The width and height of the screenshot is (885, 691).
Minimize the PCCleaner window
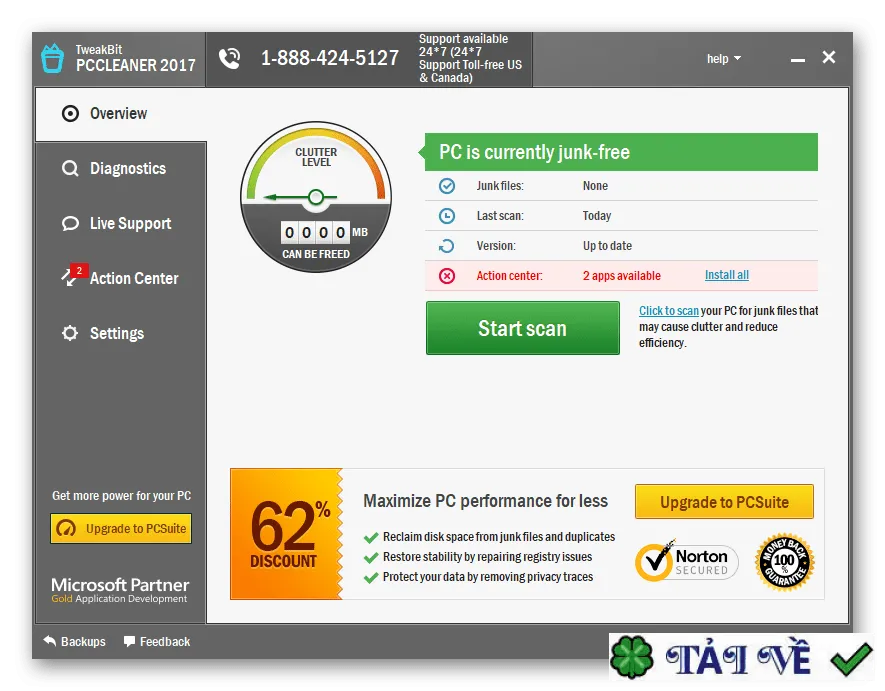pyautogui.click(x=798, y=59)
